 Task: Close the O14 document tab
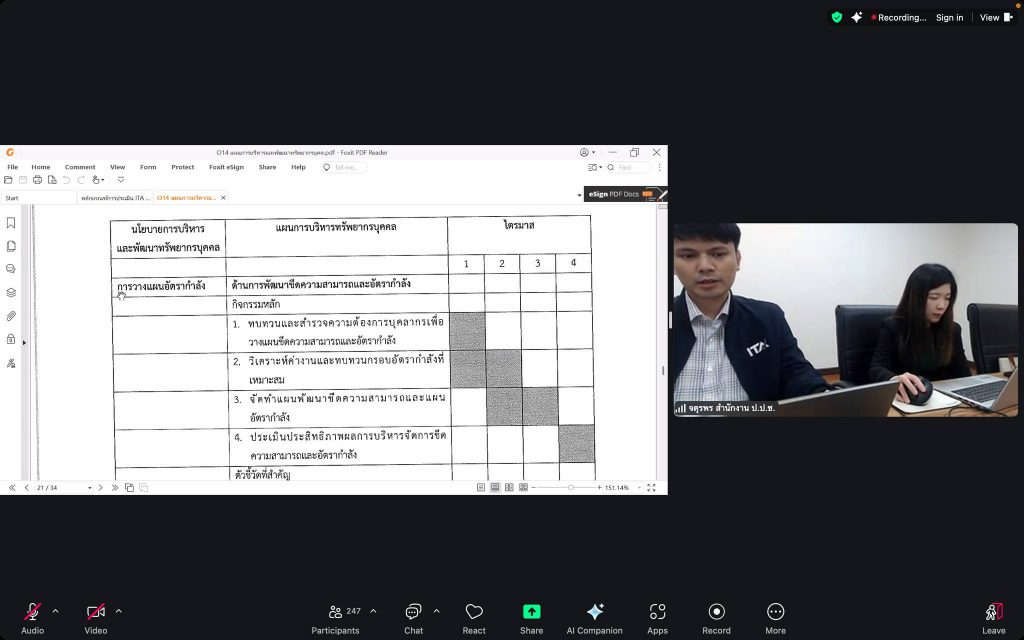[223, 198]
